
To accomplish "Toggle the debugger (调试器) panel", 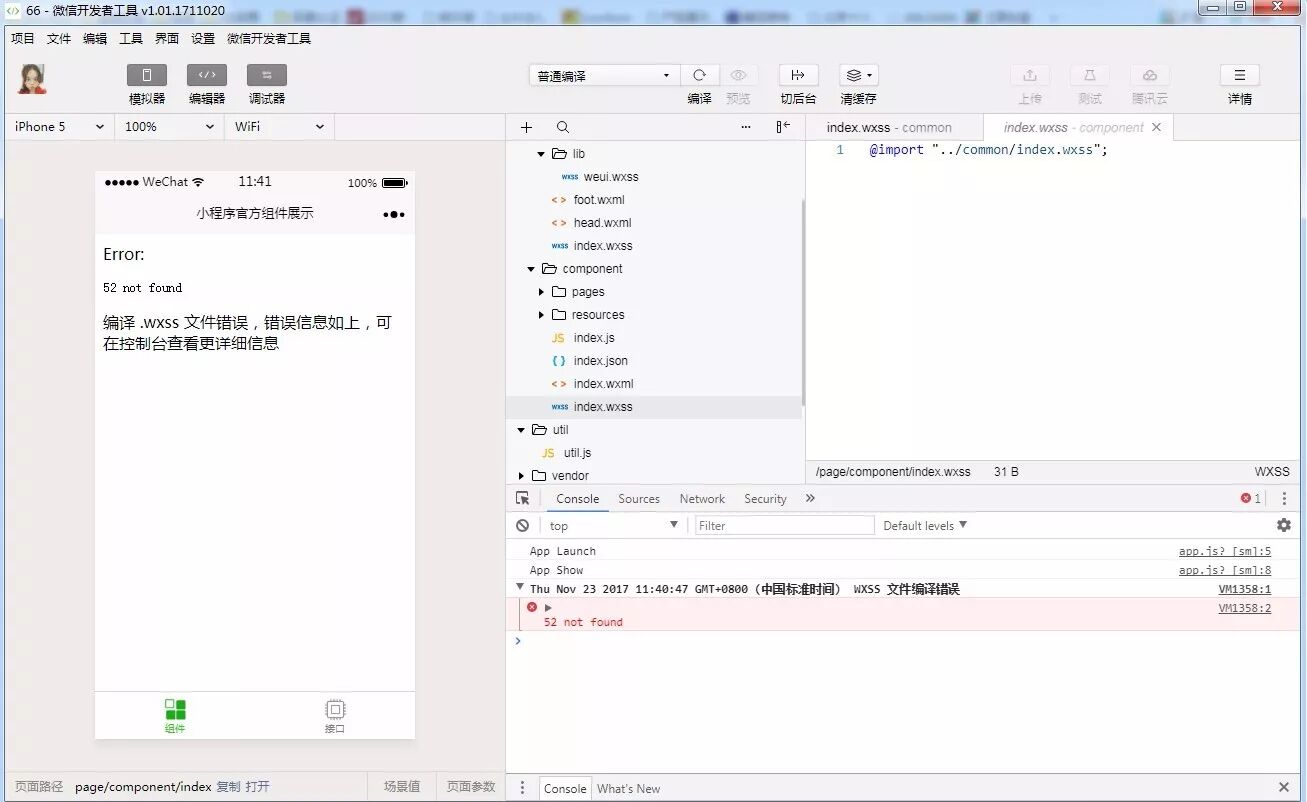I will pos(267,75).
